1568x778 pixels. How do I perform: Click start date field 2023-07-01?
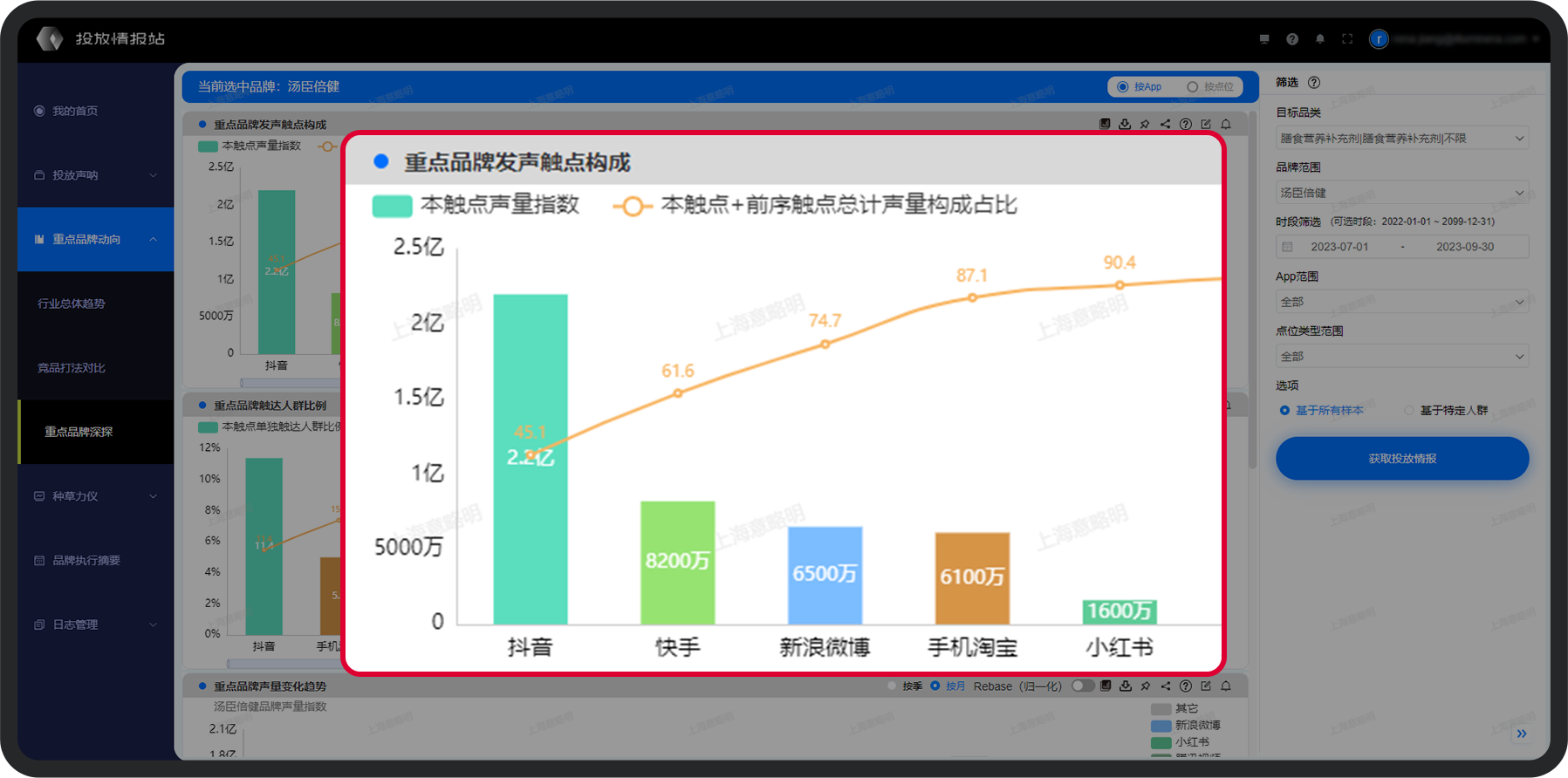(x=1339, y=247)
